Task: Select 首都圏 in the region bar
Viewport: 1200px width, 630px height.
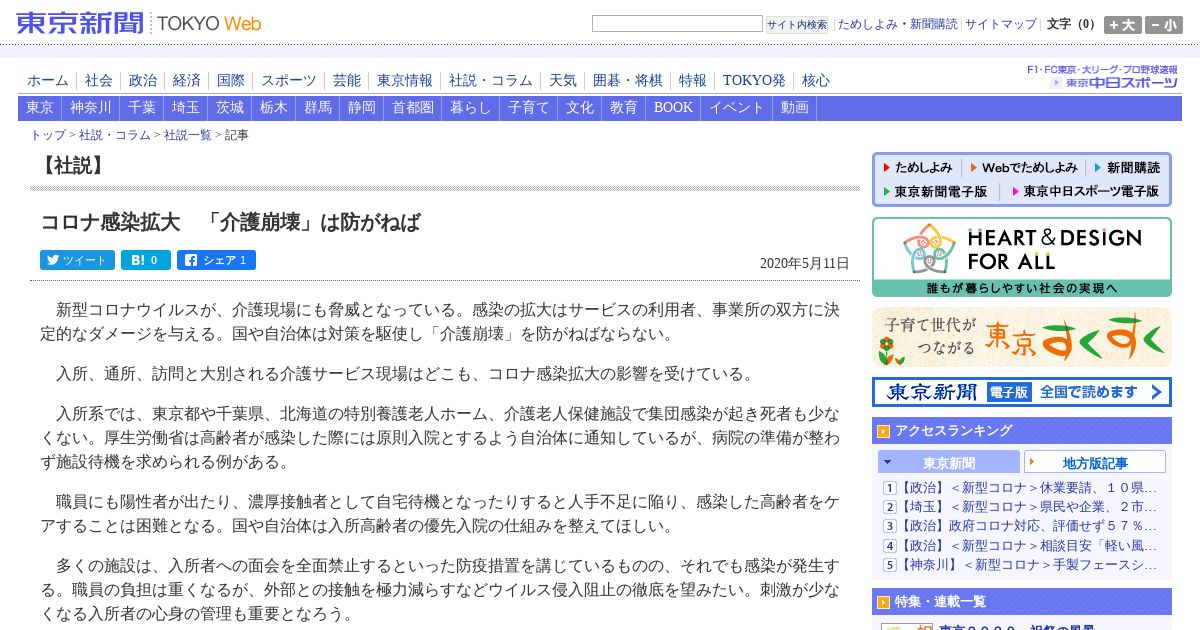Action: click(413, 108)
